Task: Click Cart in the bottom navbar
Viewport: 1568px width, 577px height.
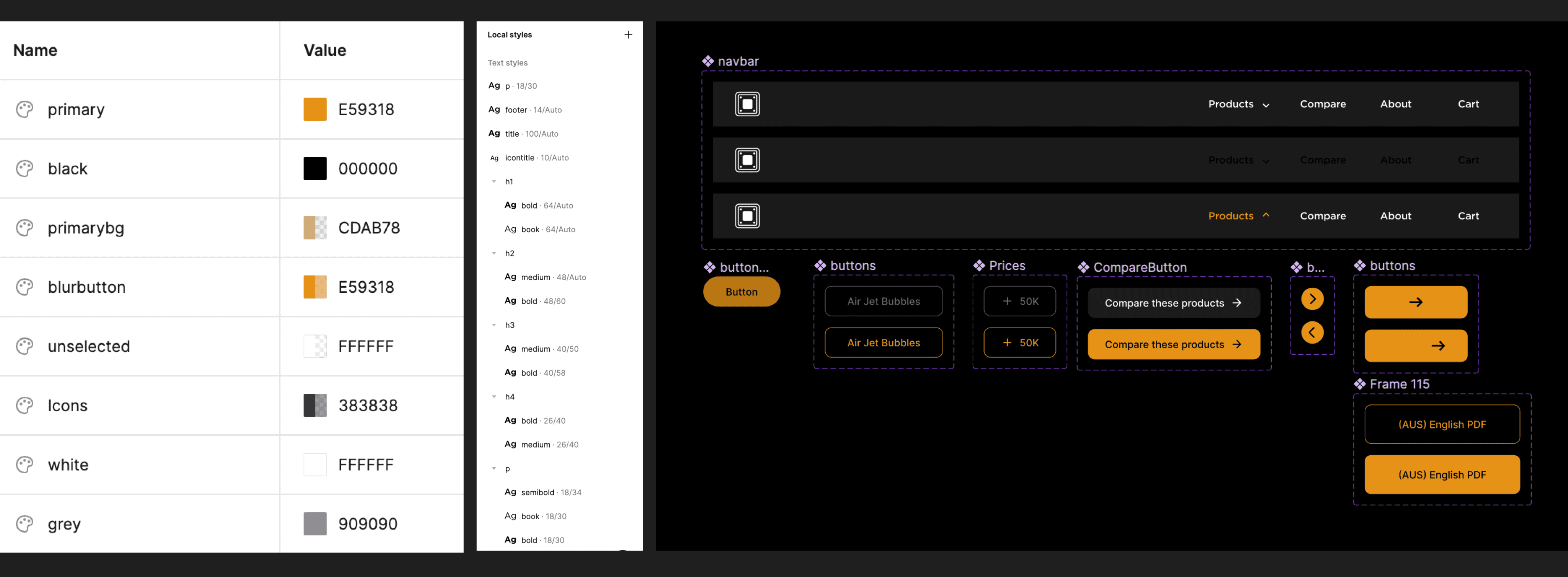Action: click(x=1468, y=216)
